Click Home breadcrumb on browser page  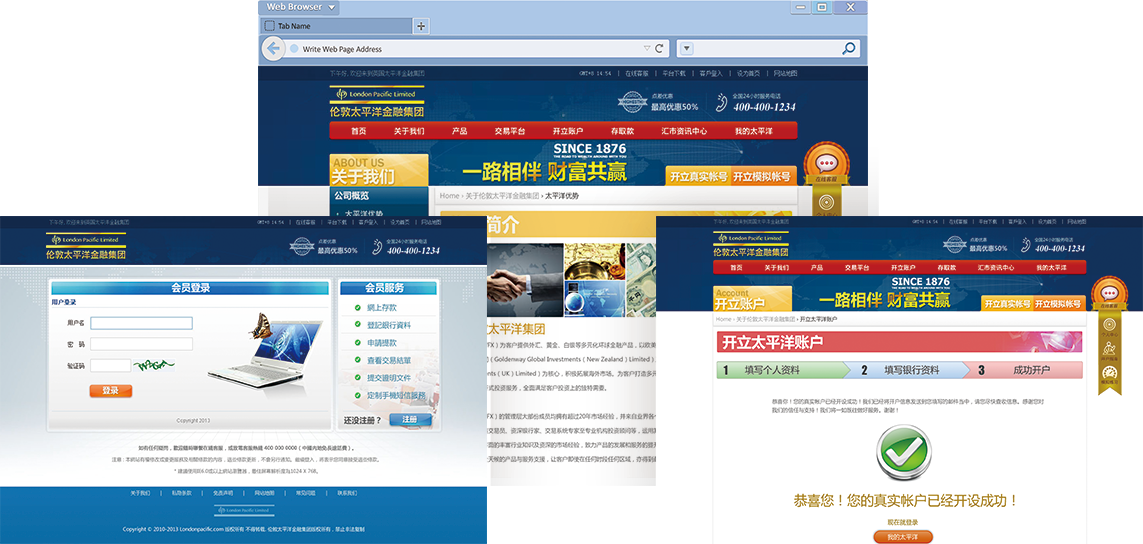coord(449,196)
